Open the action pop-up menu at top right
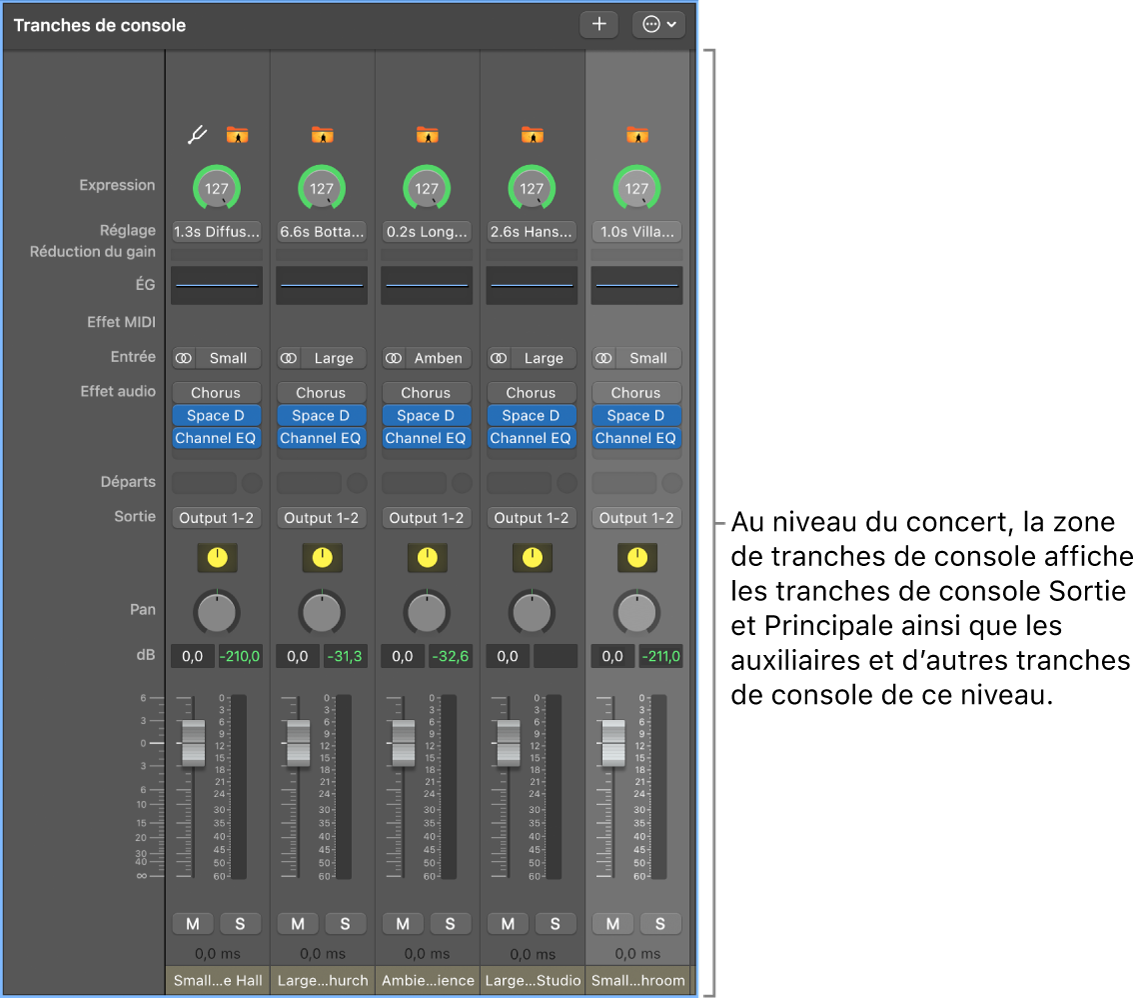The height and width of the screenshot is (998, 1146). pos(657,24)
